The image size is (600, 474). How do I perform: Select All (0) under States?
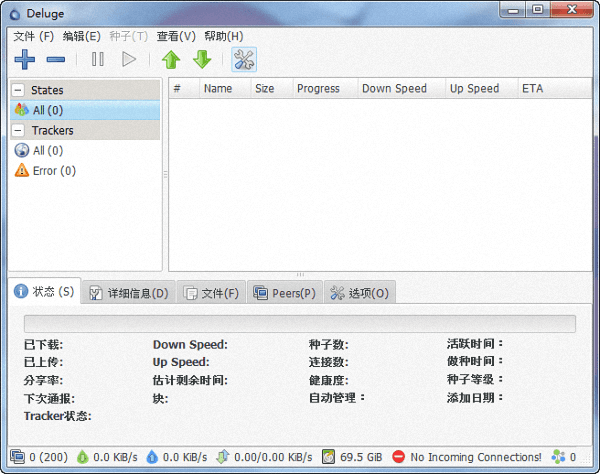85,110
